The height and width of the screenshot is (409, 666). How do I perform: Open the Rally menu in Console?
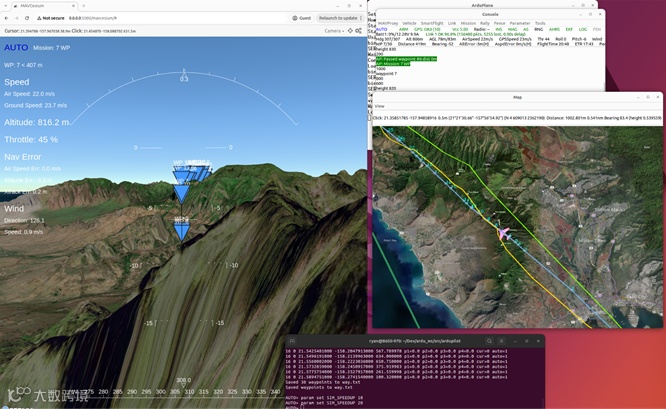pyautogui.click(x=485, y=23)
